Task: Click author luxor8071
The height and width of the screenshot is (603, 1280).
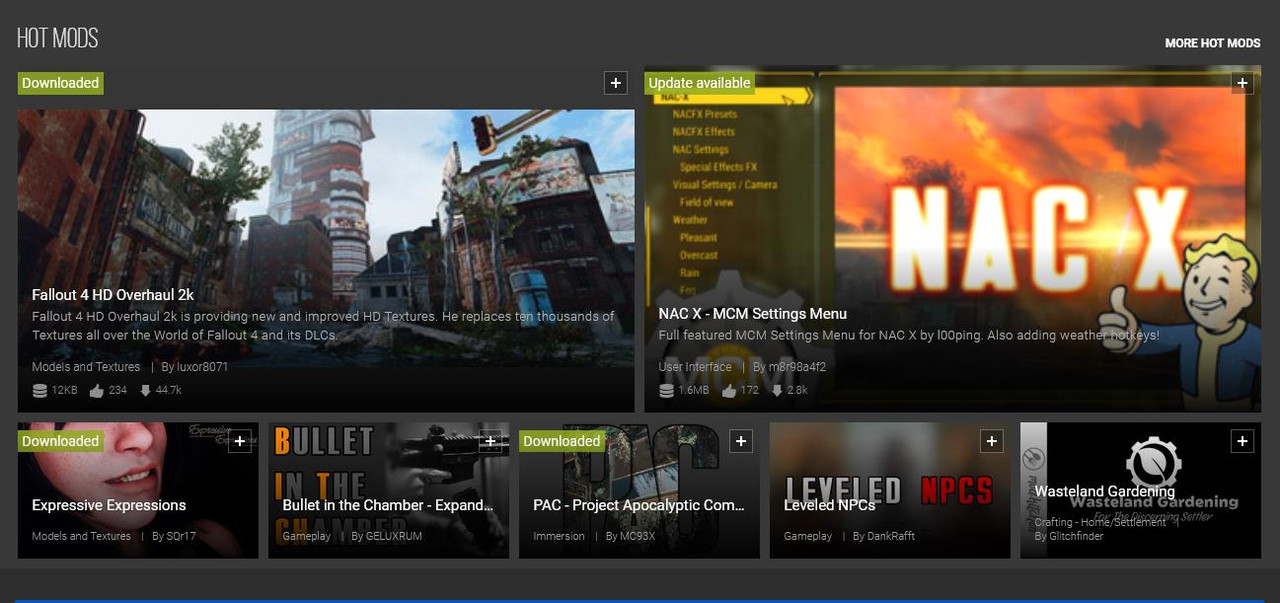Action: (x=202, y=367)
